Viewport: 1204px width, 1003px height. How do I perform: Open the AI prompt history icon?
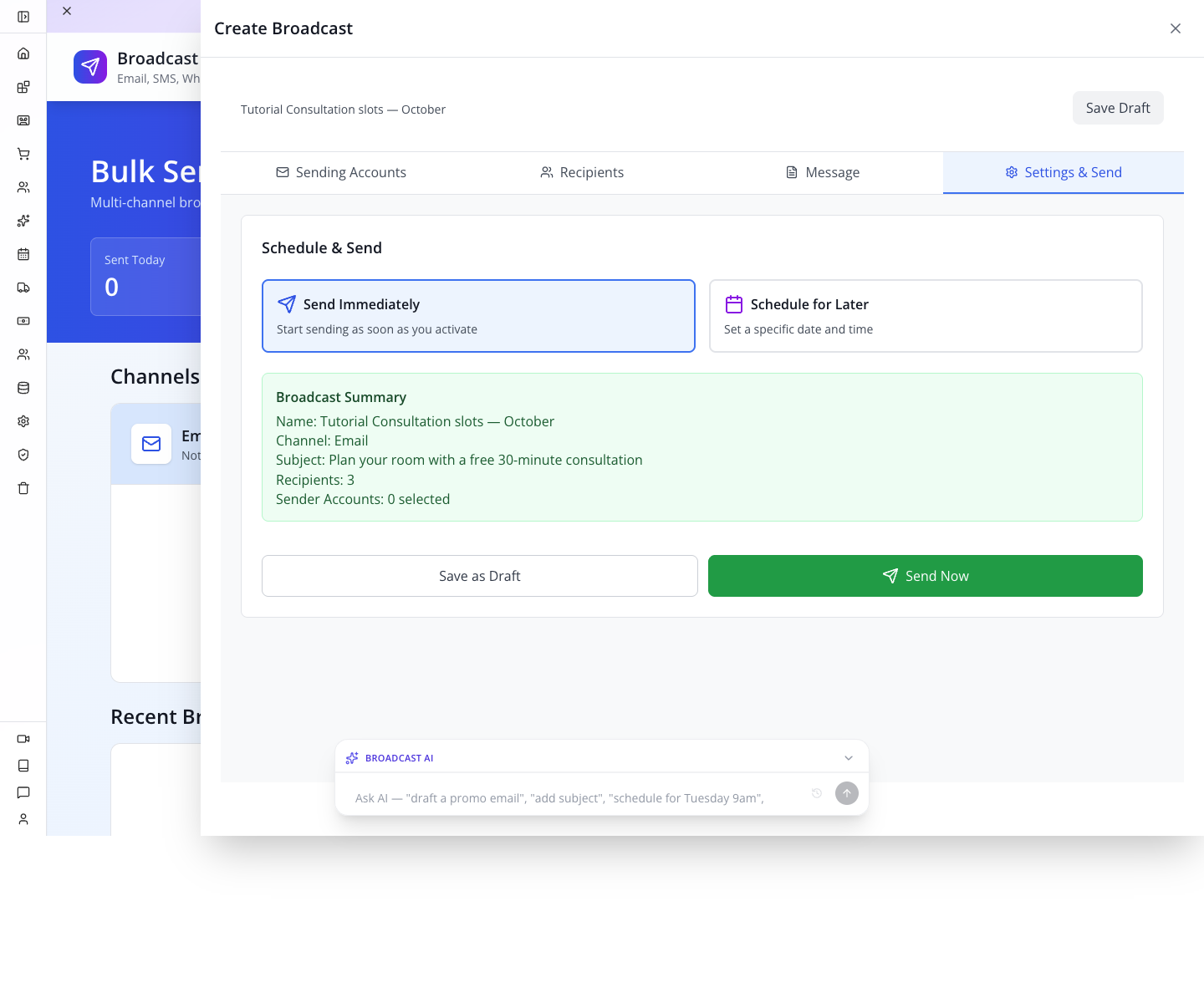[817, 793]
